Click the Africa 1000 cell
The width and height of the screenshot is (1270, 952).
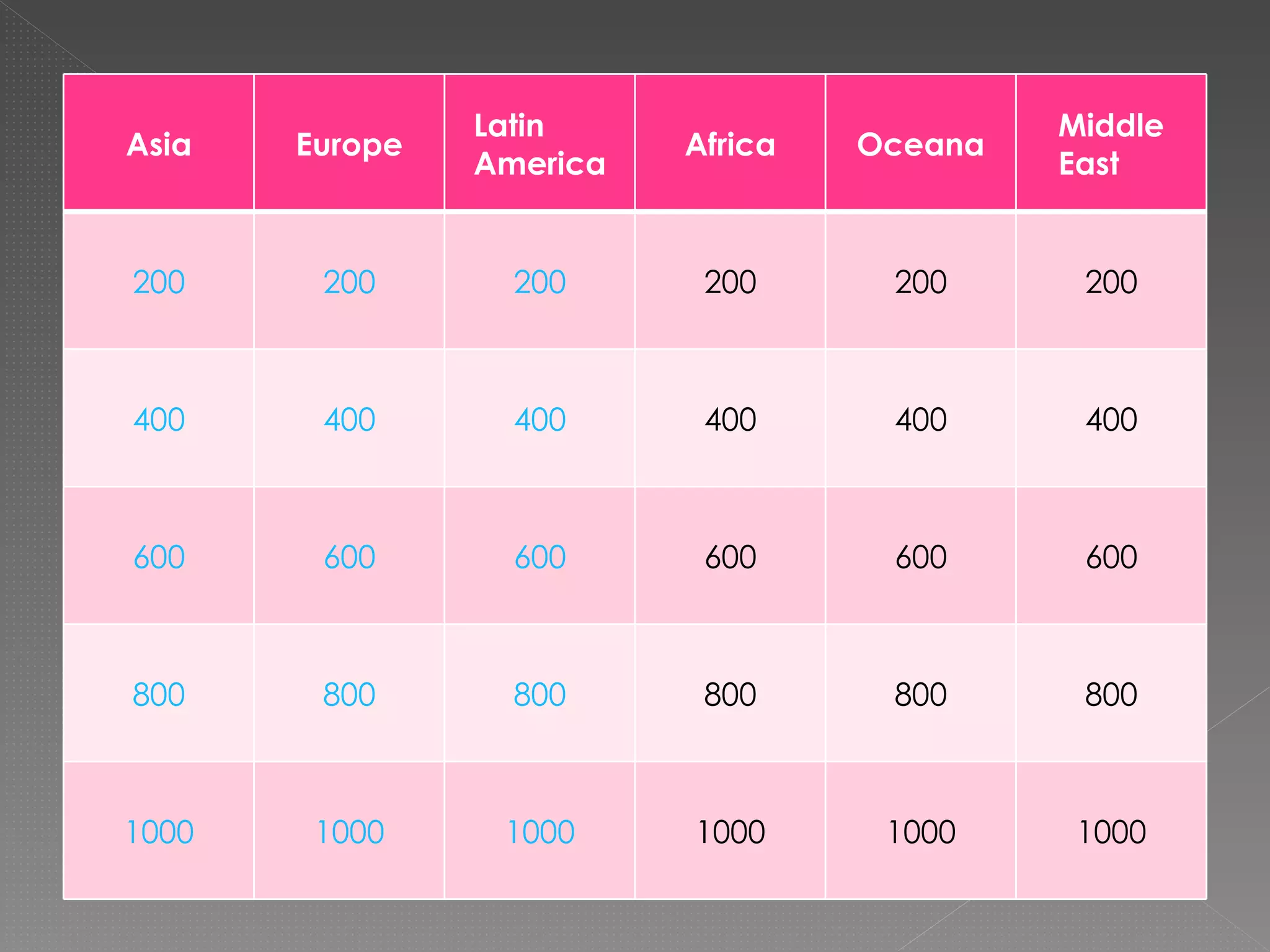730,832
